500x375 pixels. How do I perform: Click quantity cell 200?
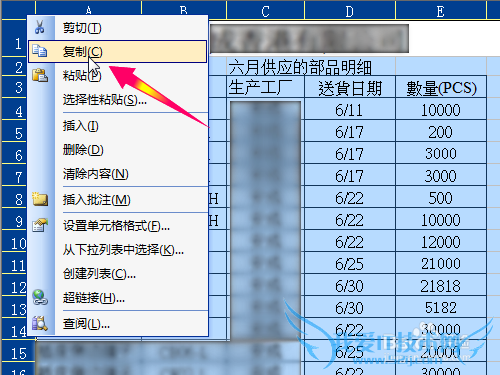[441, 131]
